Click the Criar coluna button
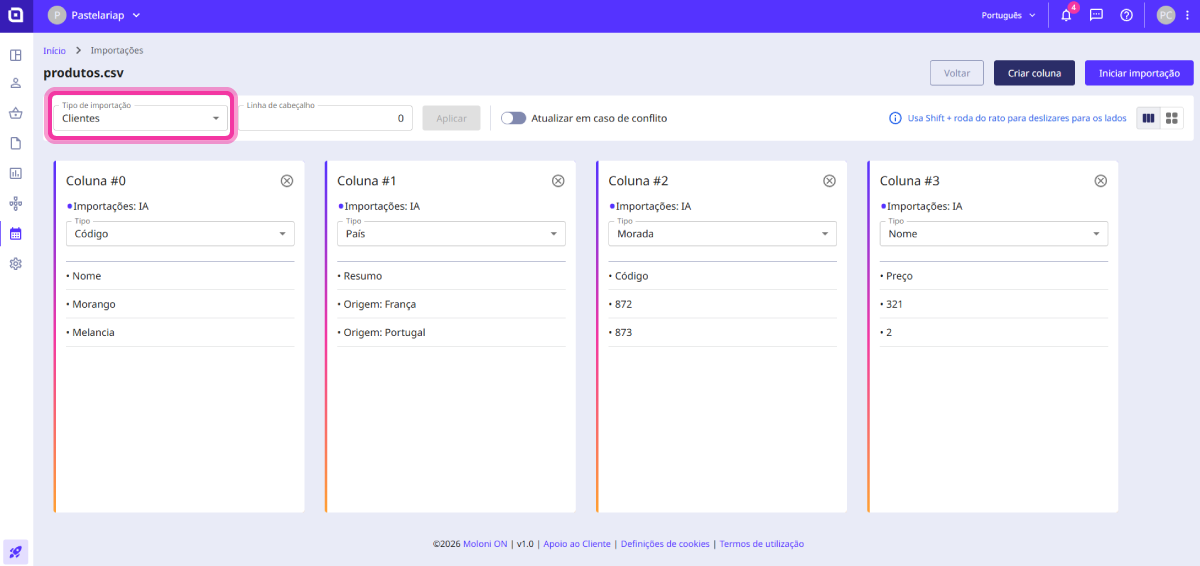Screen dimensions: 1200x566 [x=1034, y=73]
